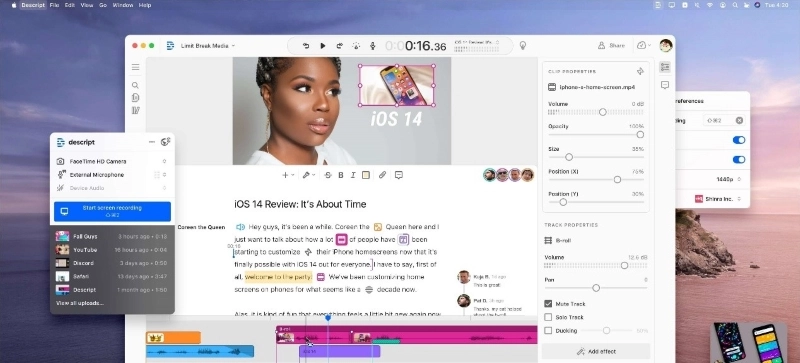Click the microphone record icon
The height and width of the screenshot is (363, 800).
372,46
